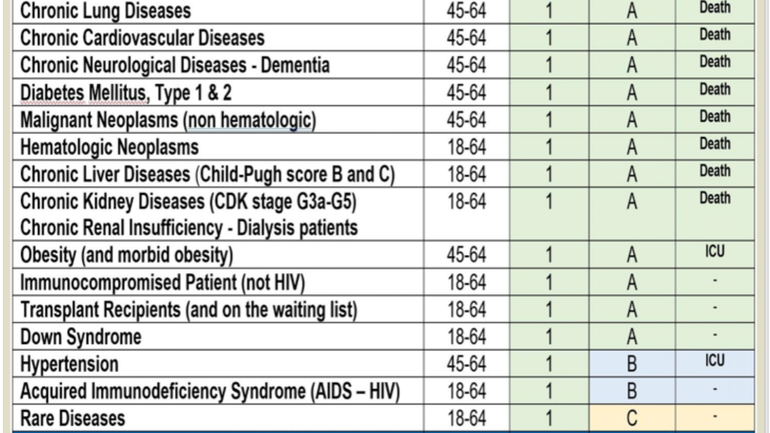The height and width of the screenshot is (433, 770).
Task: Select the 'ICU' cell in the Obesity row
Action: point(714,253)
